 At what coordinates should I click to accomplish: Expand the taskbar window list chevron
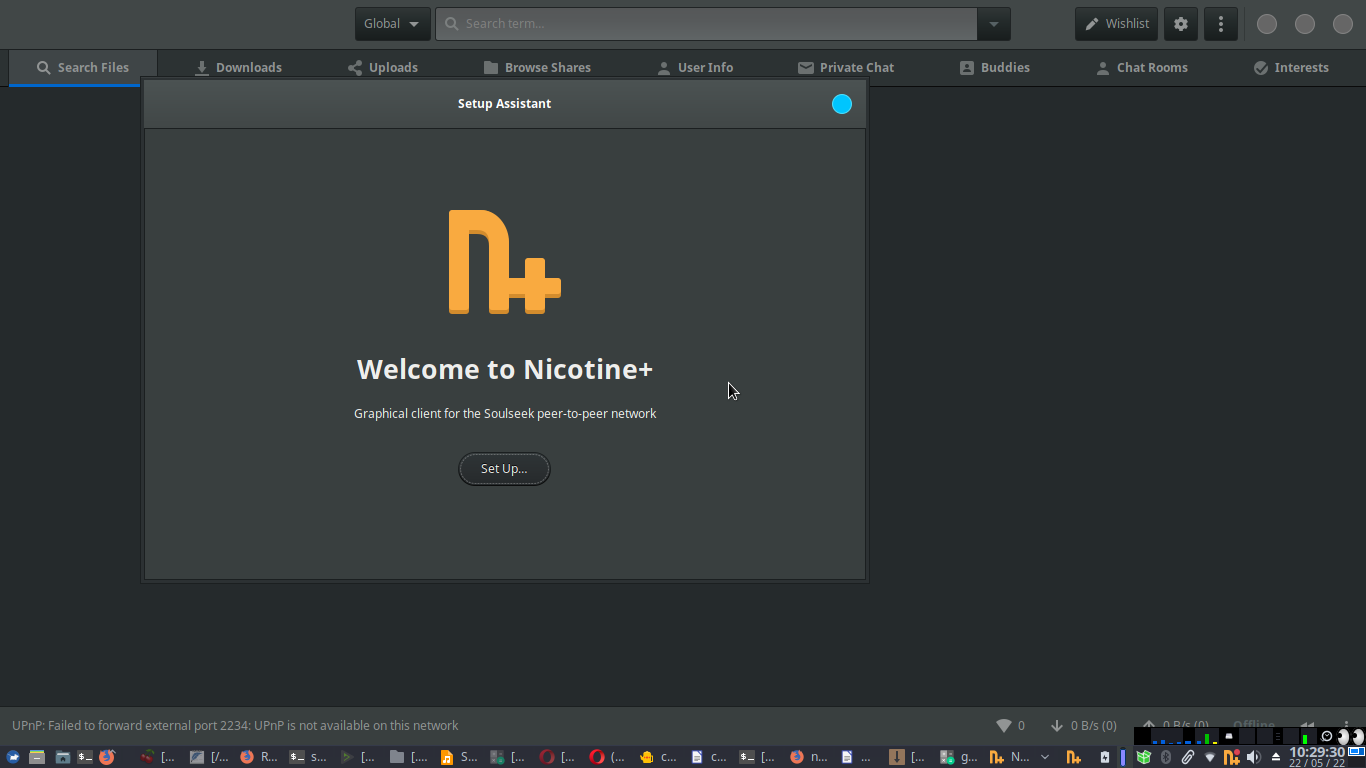tap(1045, 757)
